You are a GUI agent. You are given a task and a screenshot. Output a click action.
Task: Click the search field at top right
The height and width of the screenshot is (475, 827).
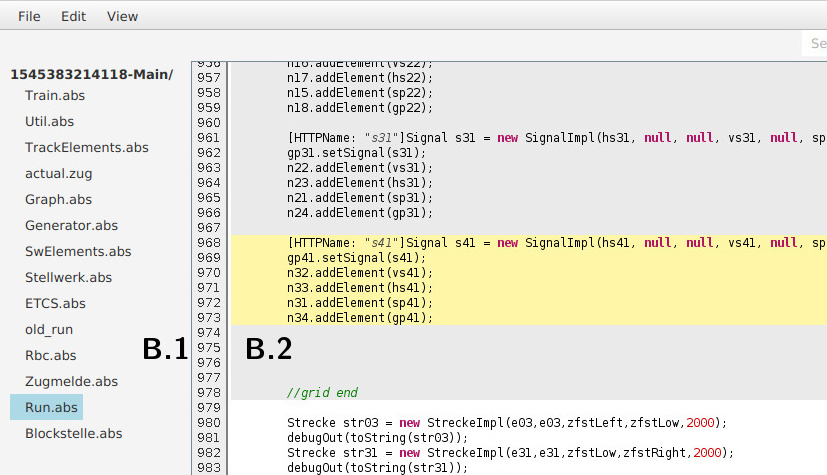point(815,44)
